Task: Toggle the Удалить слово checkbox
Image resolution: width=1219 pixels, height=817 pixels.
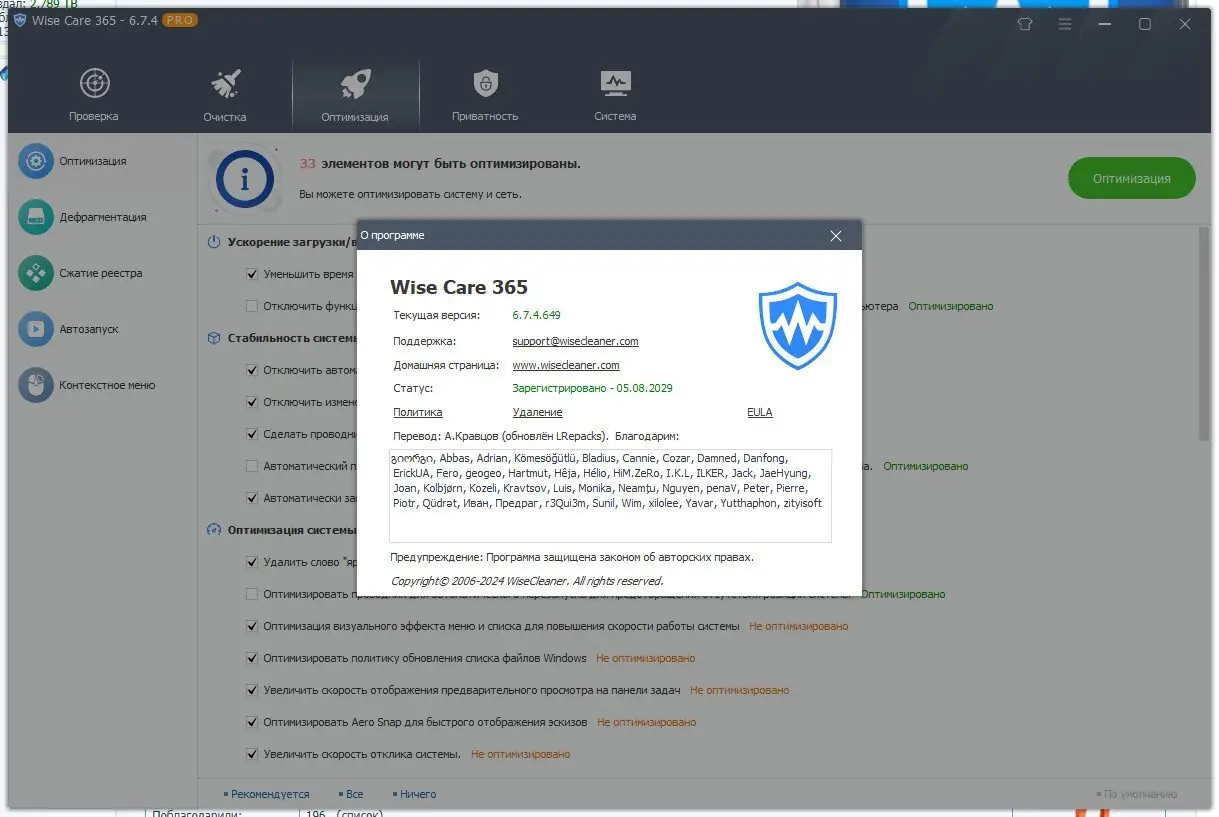Action: point(252,562)
